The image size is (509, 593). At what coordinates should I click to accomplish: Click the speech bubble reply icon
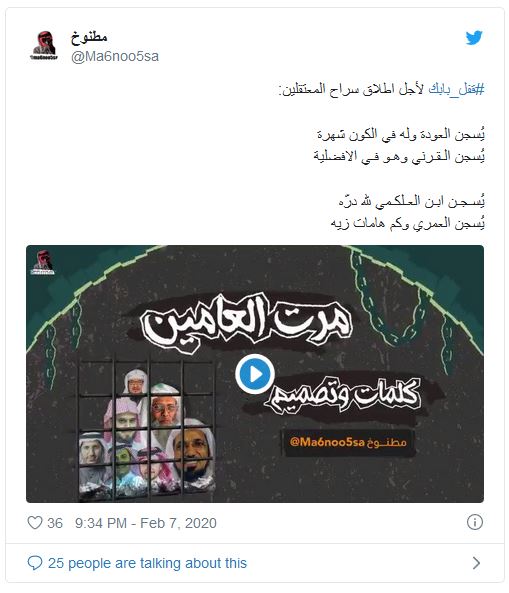pyautogui.click(x=35, y=563)
